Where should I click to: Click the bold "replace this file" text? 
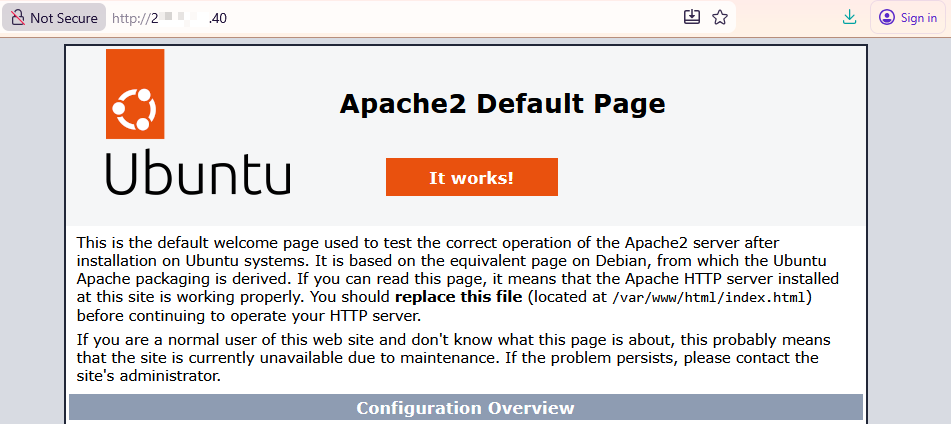[458, 297]
